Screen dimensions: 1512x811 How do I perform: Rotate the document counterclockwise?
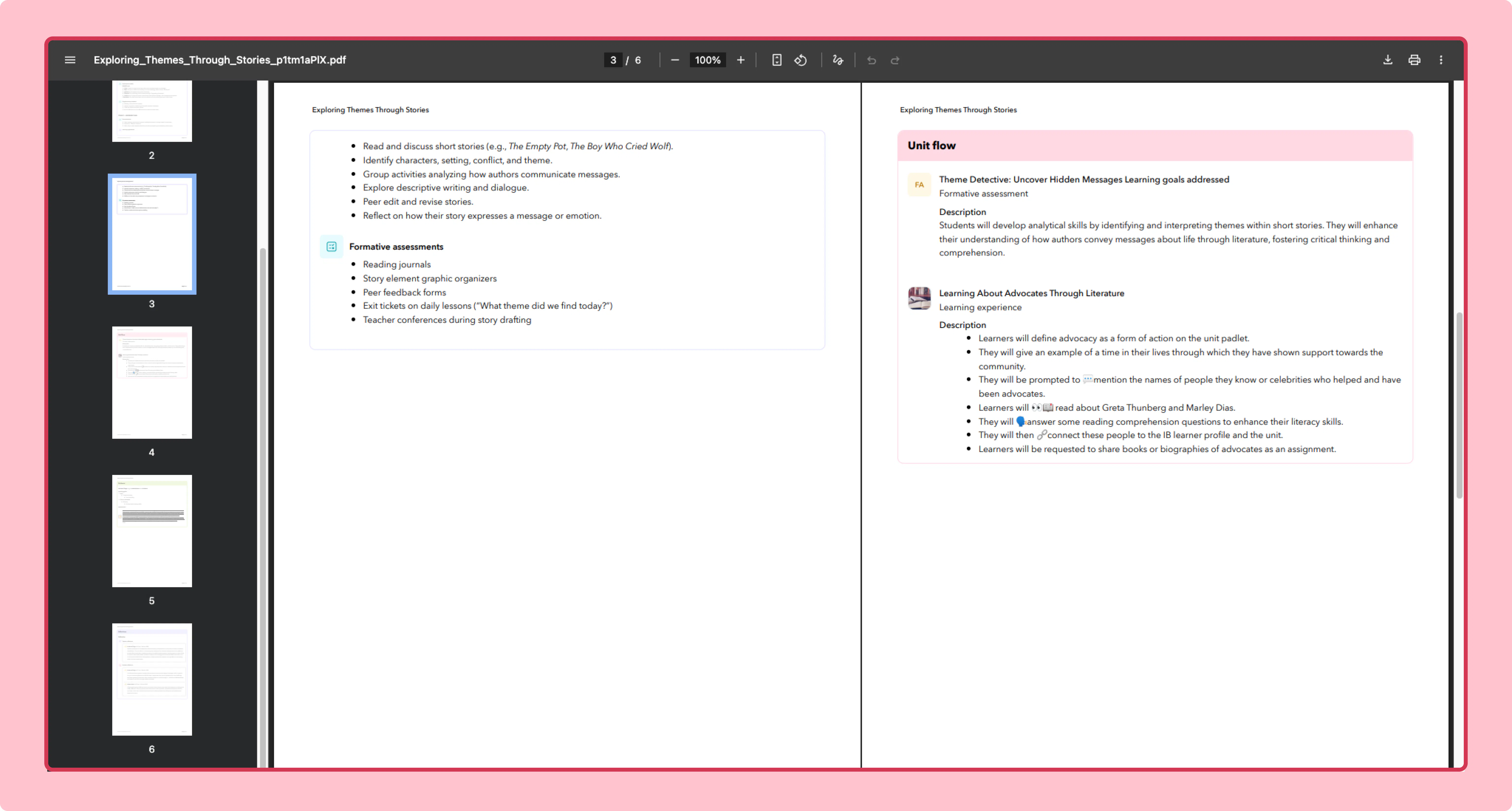pos(801,60)
